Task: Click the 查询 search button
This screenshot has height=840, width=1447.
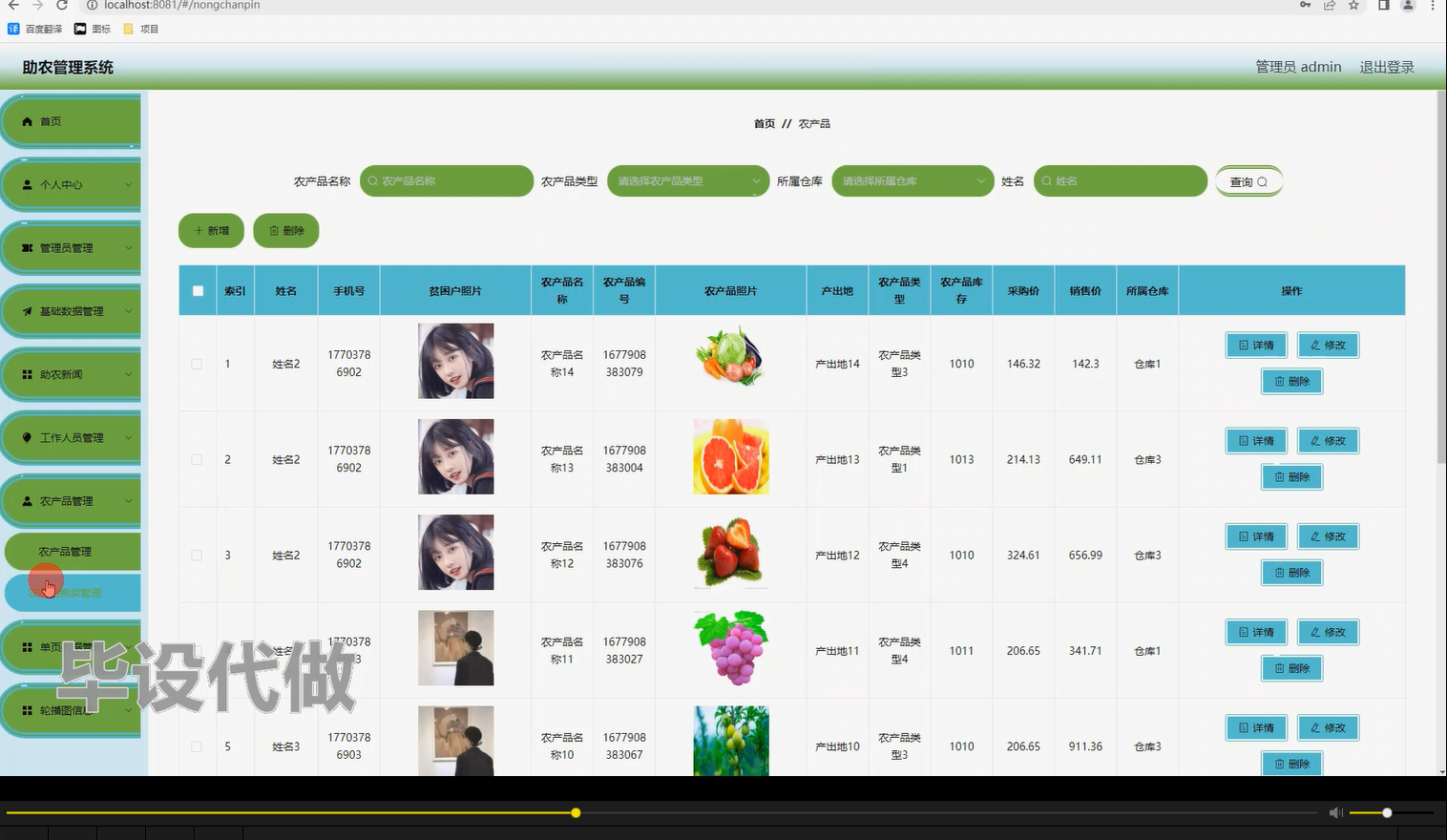Action: coord(1248,181)
